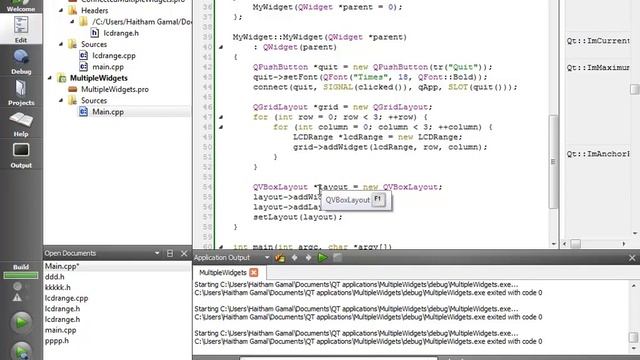Click the Application Output scrollbar up arrow
640x360 pixels.
click(634, 285)
